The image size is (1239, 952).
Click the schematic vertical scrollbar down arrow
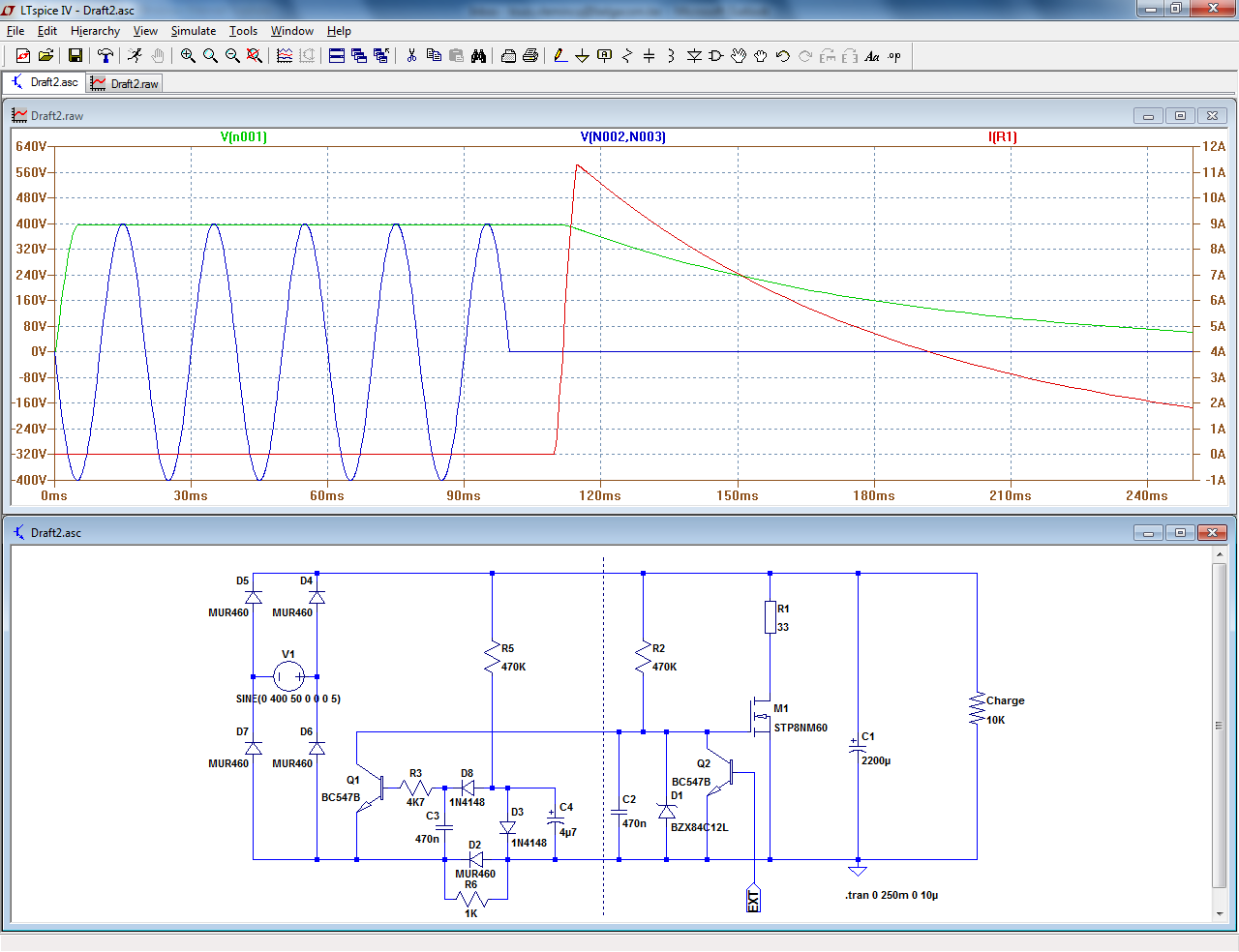click(1219, 913)
